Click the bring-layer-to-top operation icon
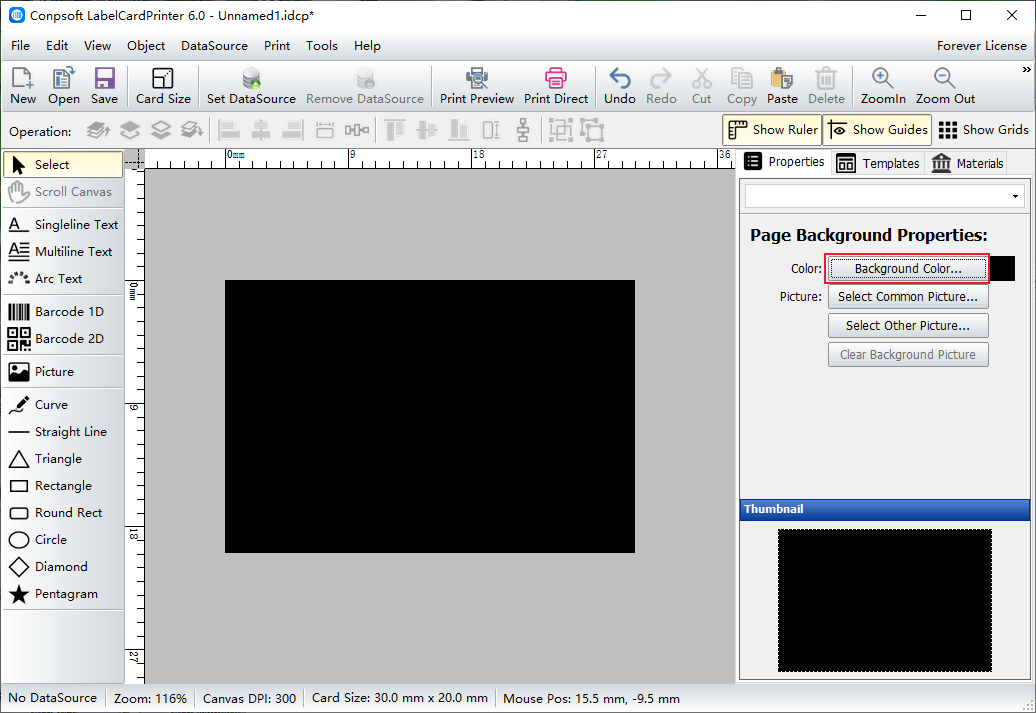The height and width of the screenshot is (713, 1036). coord(98,130)
